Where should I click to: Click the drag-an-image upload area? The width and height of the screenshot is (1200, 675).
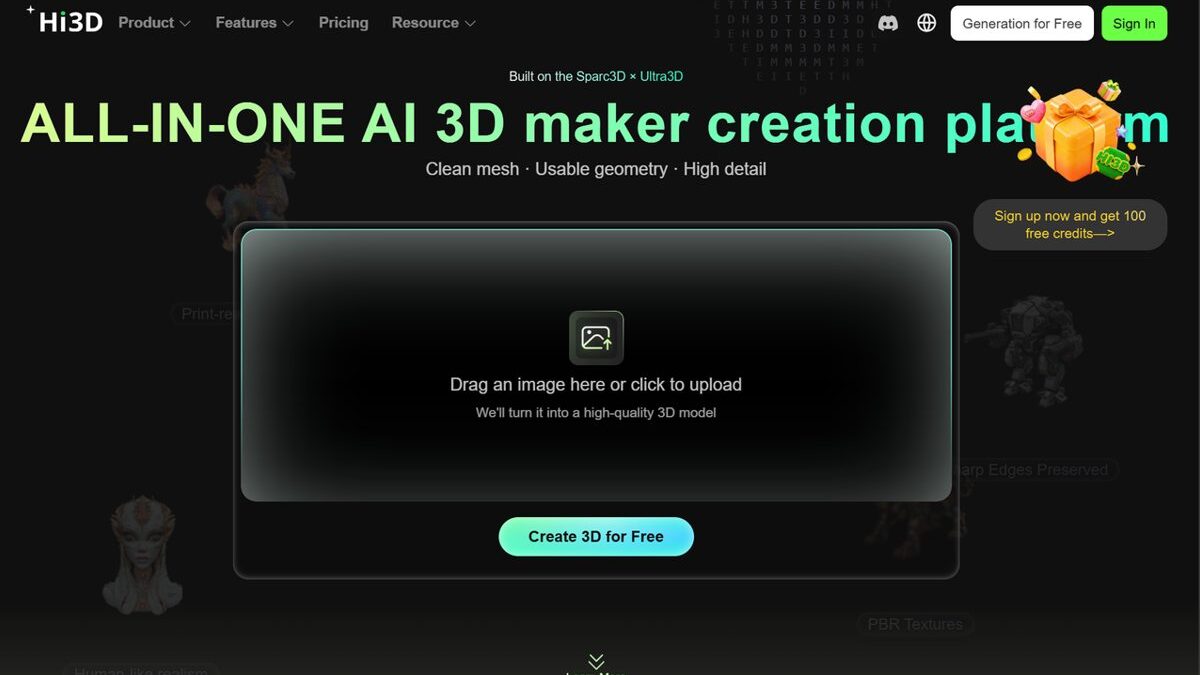(x=596, y=365)
